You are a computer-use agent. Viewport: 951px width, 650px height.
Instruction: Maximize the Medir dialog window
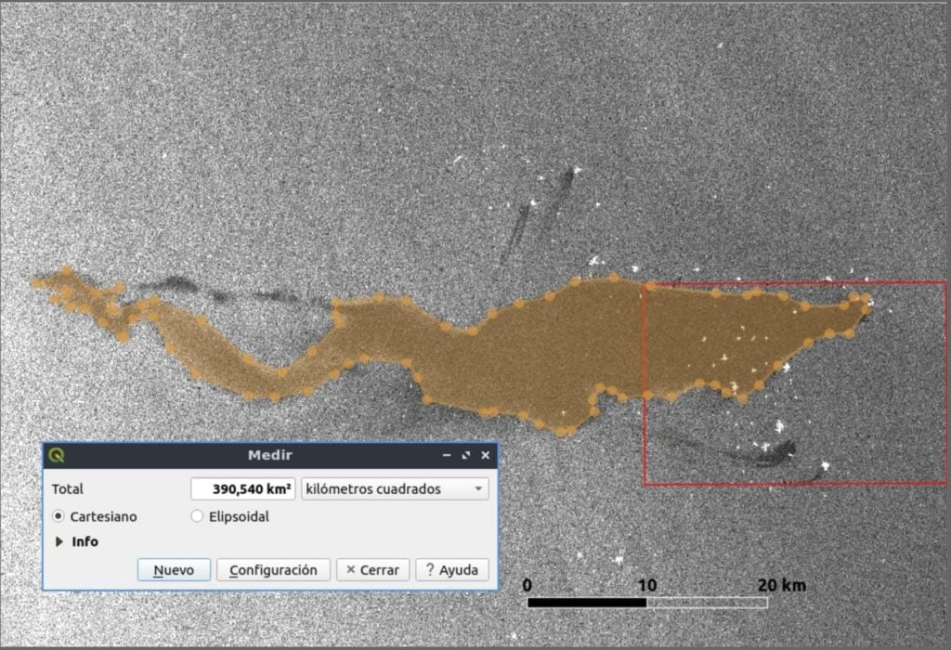click(x=466, y=455)
